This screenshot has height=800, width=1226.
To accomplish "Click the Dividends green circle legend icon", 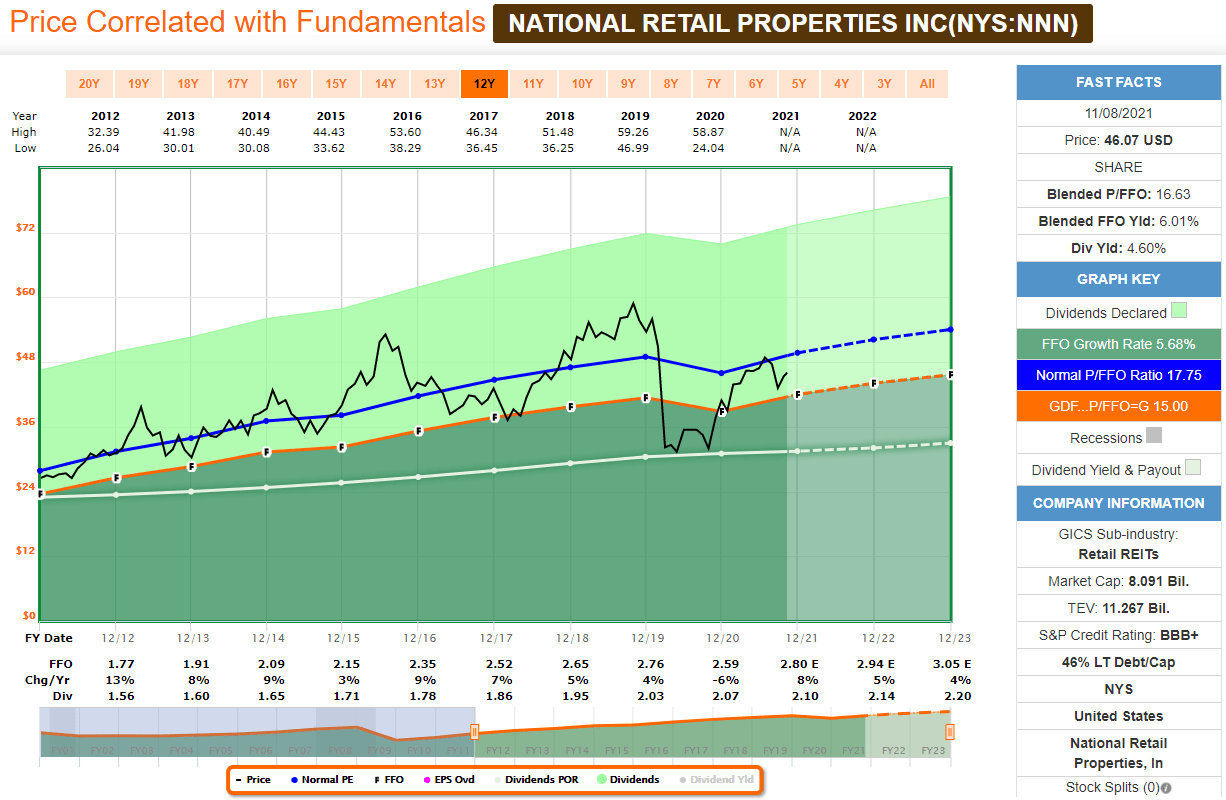I will coord(601,779).
